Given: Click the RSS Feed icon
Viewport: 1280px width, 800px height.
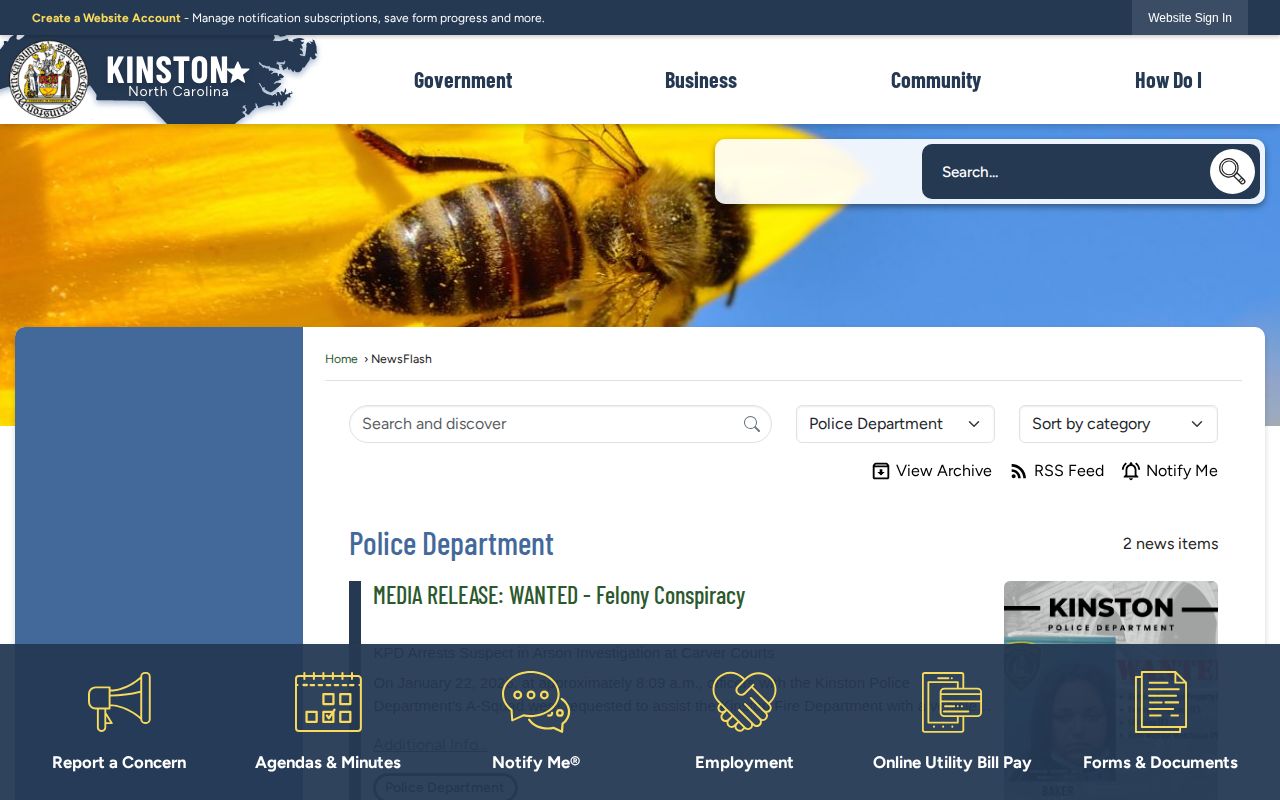Looking at the screenshot, I should [1019, 471].
